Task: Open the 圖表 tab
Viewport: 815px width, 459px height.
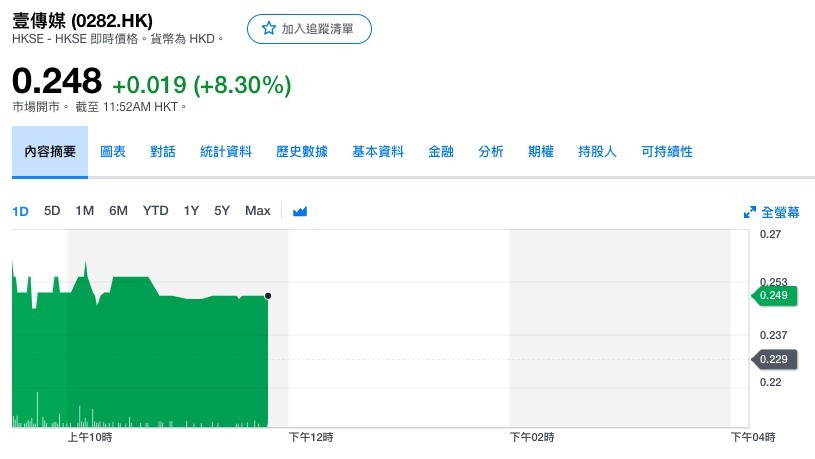Action: [x=113, y=152]
